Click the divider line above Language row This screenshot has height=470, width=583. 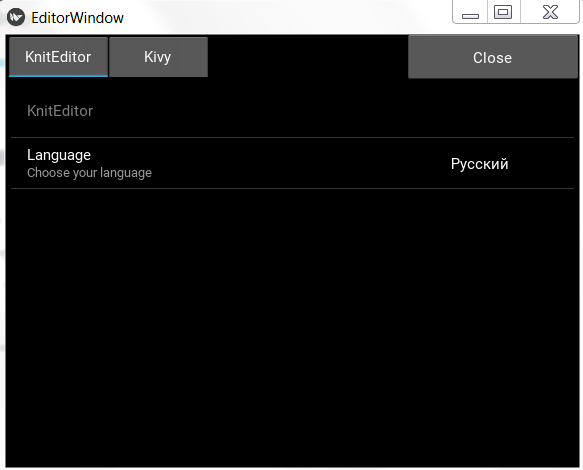point(292,138)
